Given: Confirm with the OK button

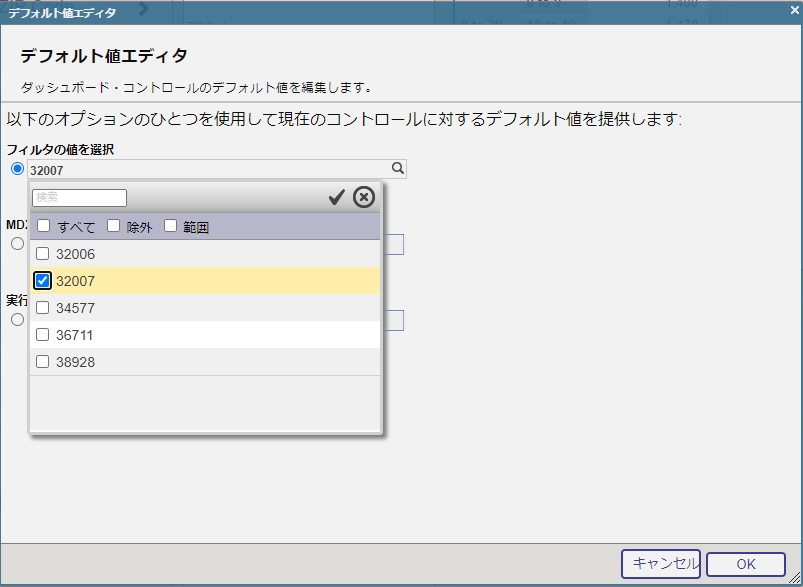Looking at the screenshot, I should tap(745, 564).
